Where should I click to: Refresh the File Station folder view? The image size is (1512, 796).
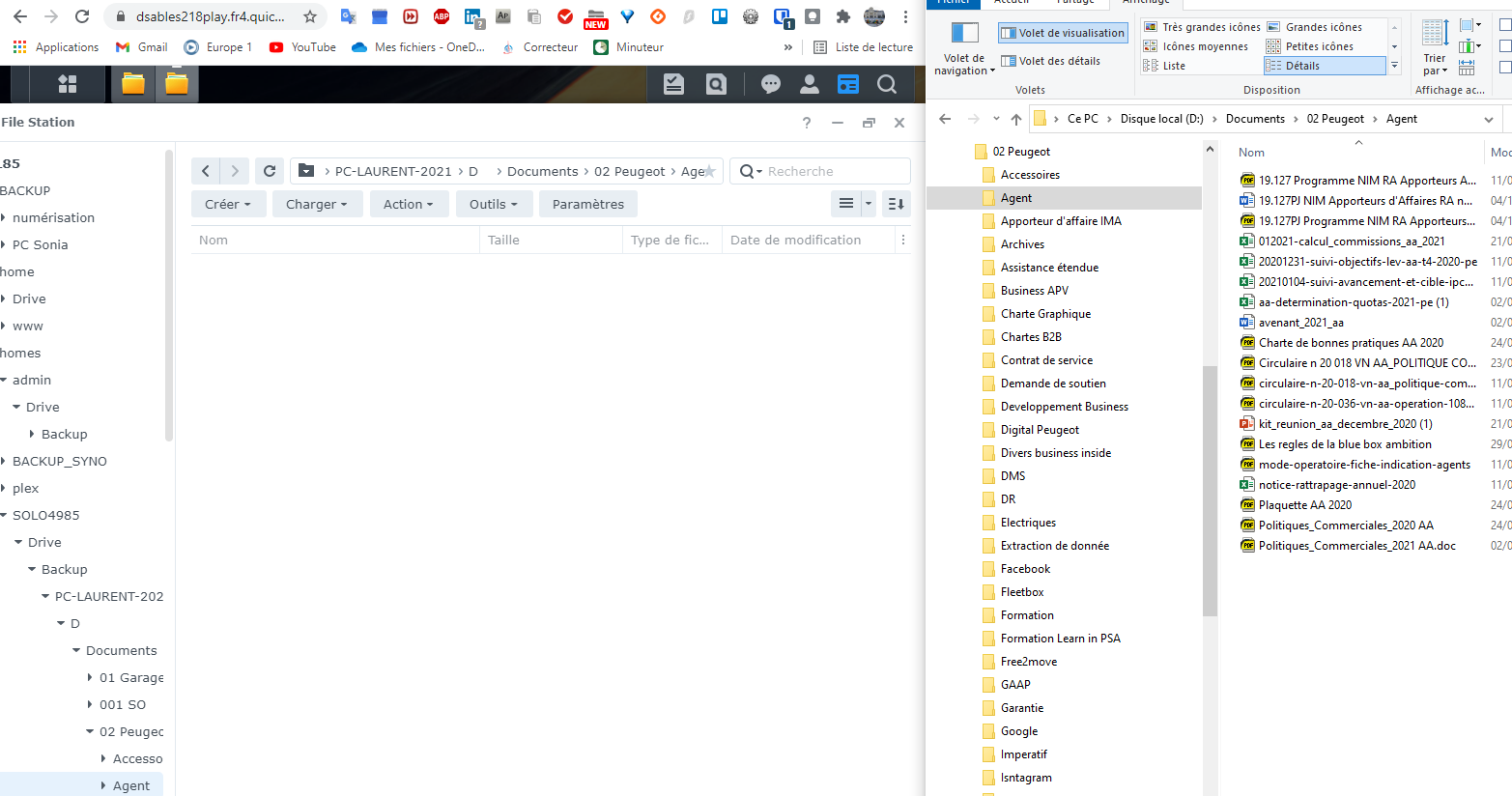(270, 171)
